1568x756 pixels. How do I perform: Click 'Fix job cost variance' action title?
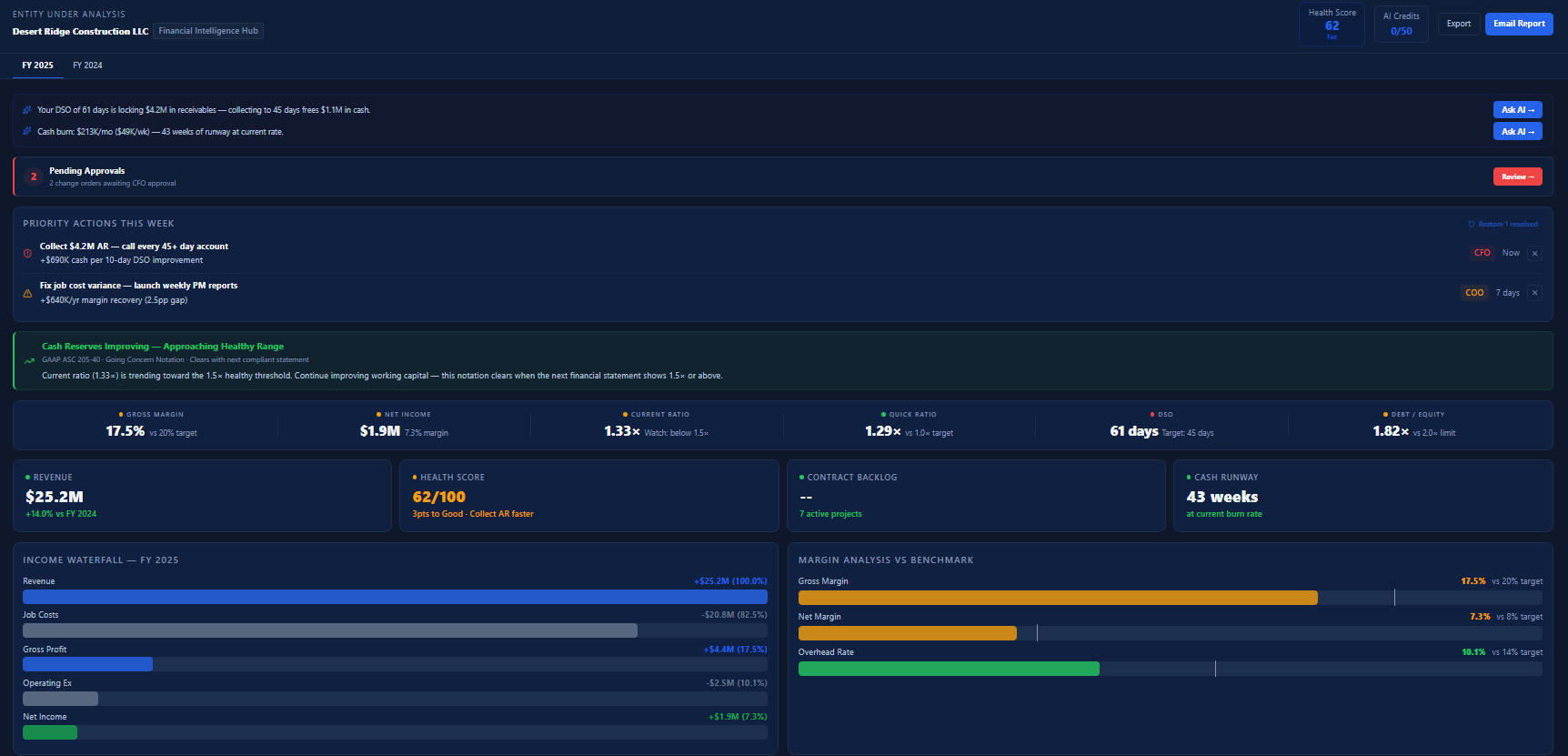point(138,286)
